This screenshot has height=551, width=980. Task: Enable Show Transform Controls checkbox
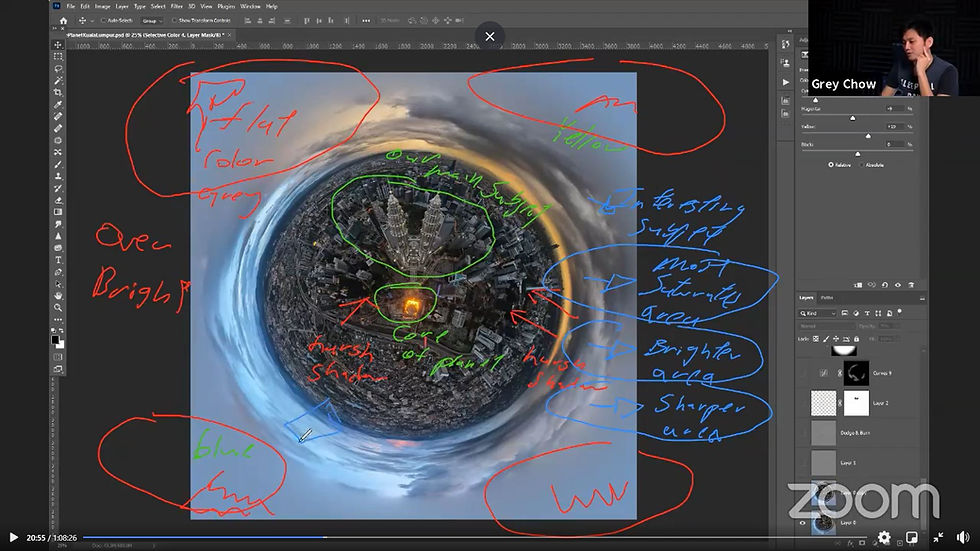tap(174, 21)
